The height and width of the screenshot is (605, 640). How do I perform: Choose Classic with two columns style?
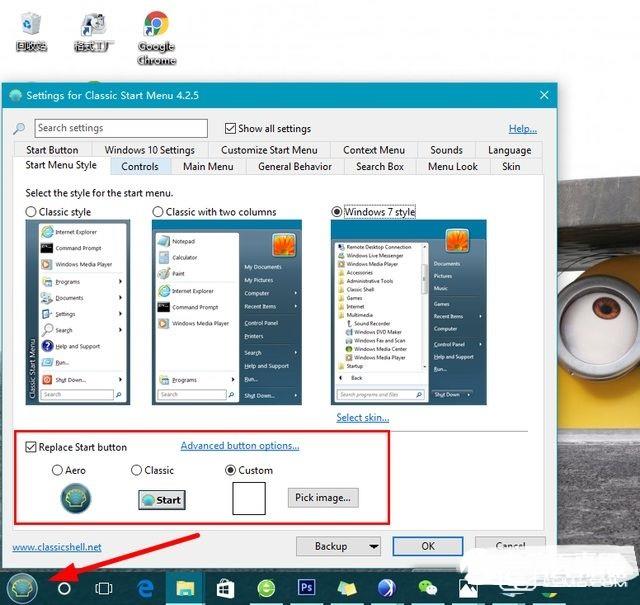pos(158,212)
